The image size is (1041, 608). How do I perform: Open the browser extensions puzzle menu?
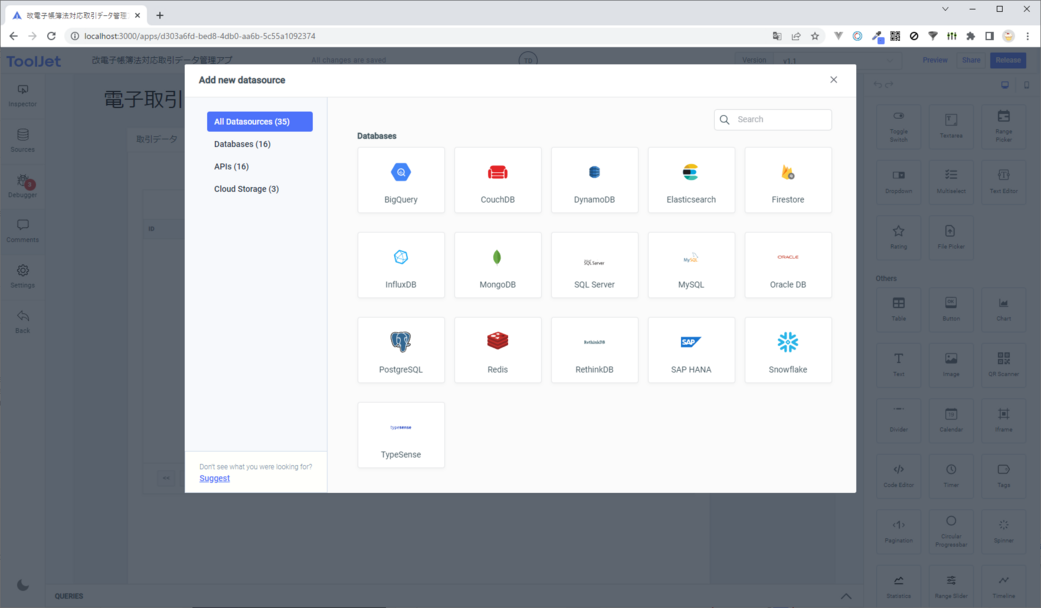pyautogui.click(x=971, y=36)
